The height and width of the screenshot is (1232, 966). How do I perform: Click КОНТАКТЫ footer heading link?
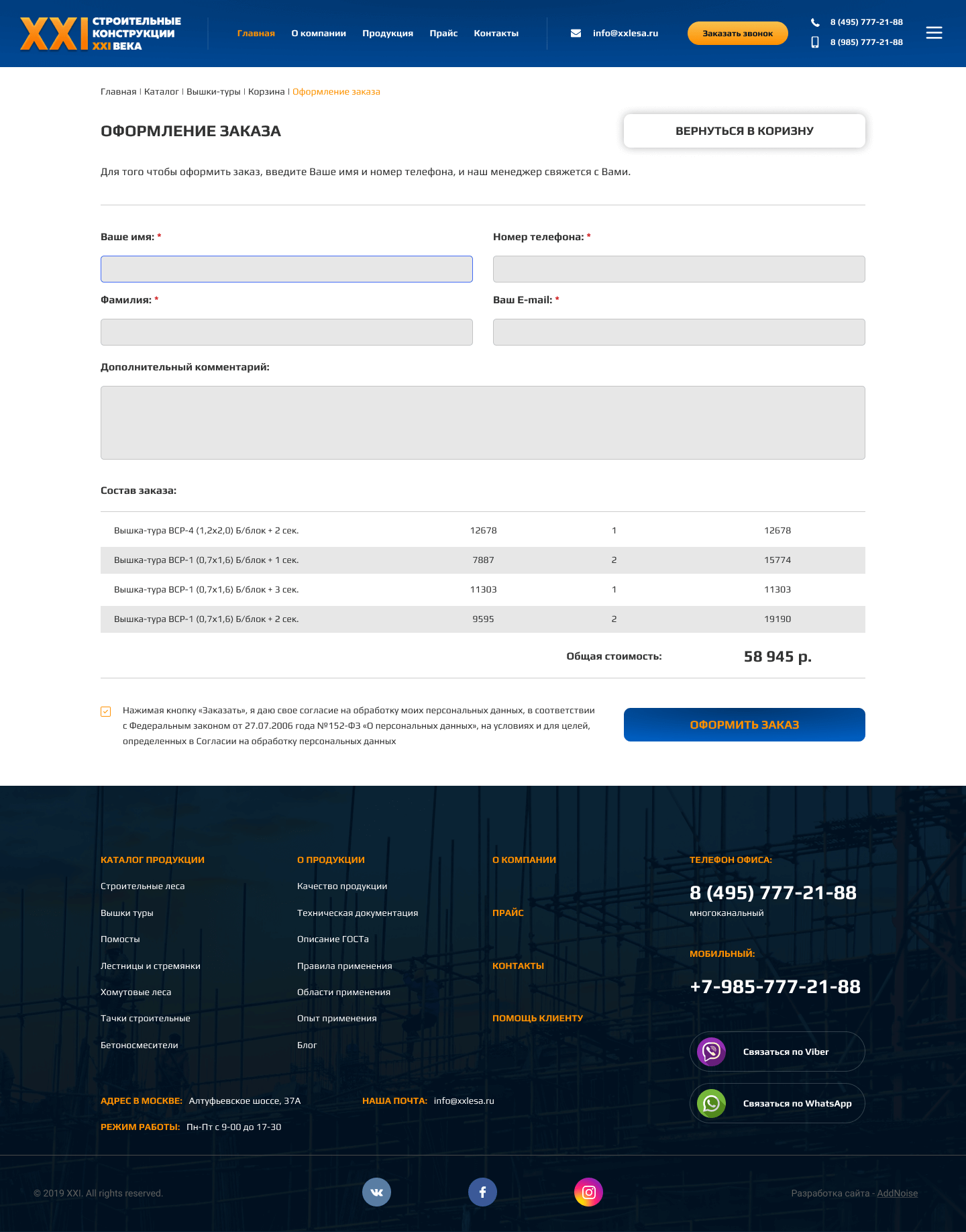pos(518,966)
